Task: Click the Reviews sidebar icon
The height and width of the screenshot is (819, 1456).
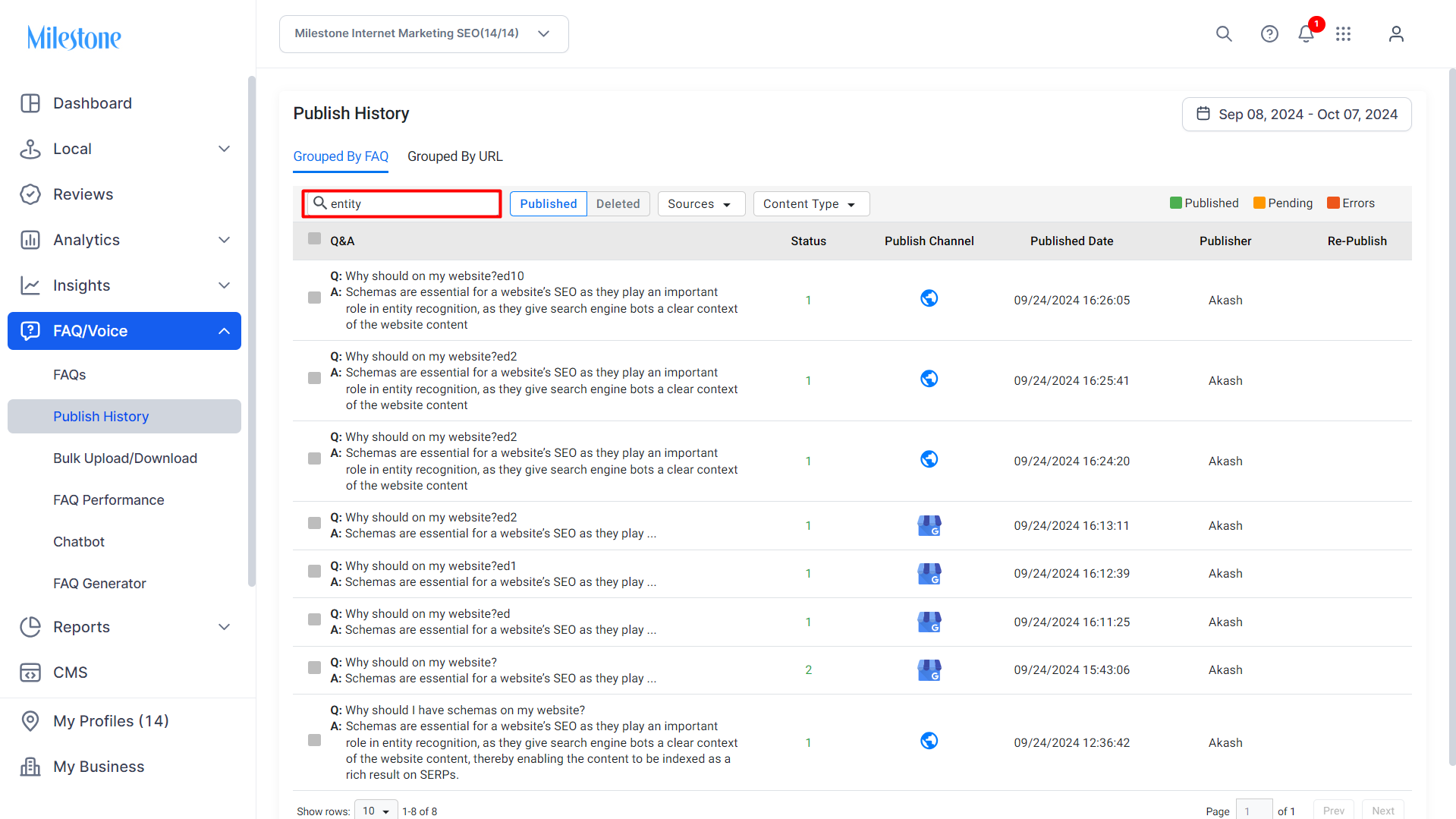Action: pos(30,194)
